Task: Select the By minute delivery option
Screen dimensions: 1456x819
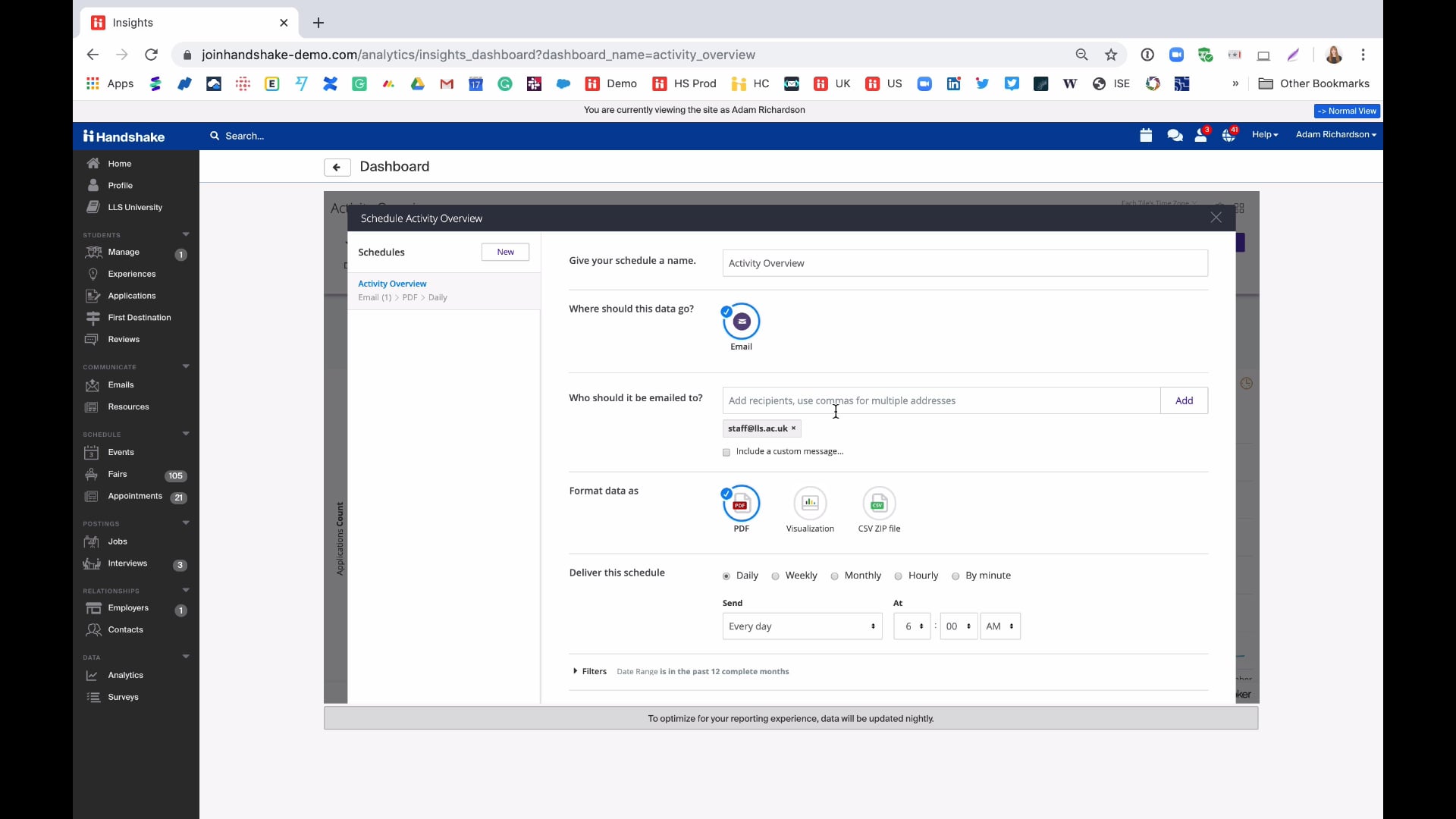Action: [x=955, y=576]
